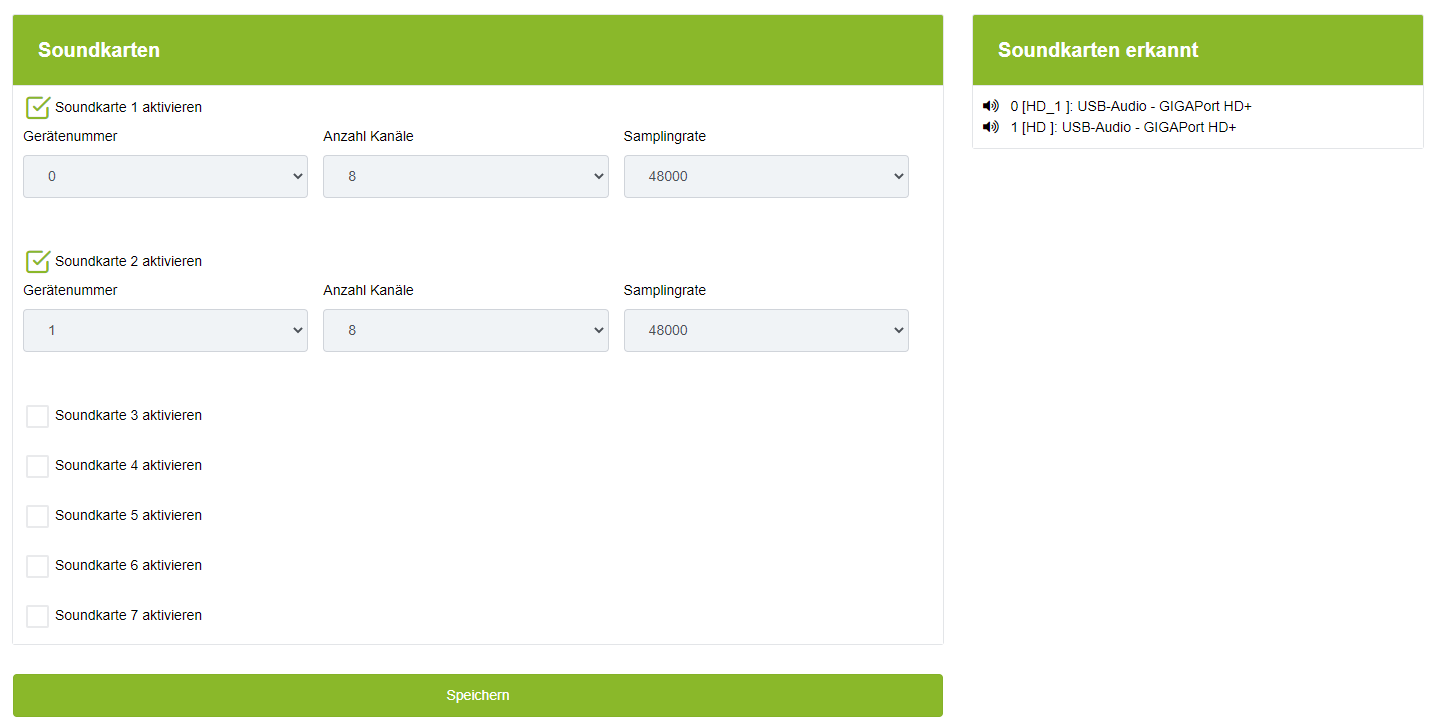The image size is (1437, 728).
Task: Expand Anzahl Kanäle dropdown for Soundkarte 2
Action: [x=465, y=330]
